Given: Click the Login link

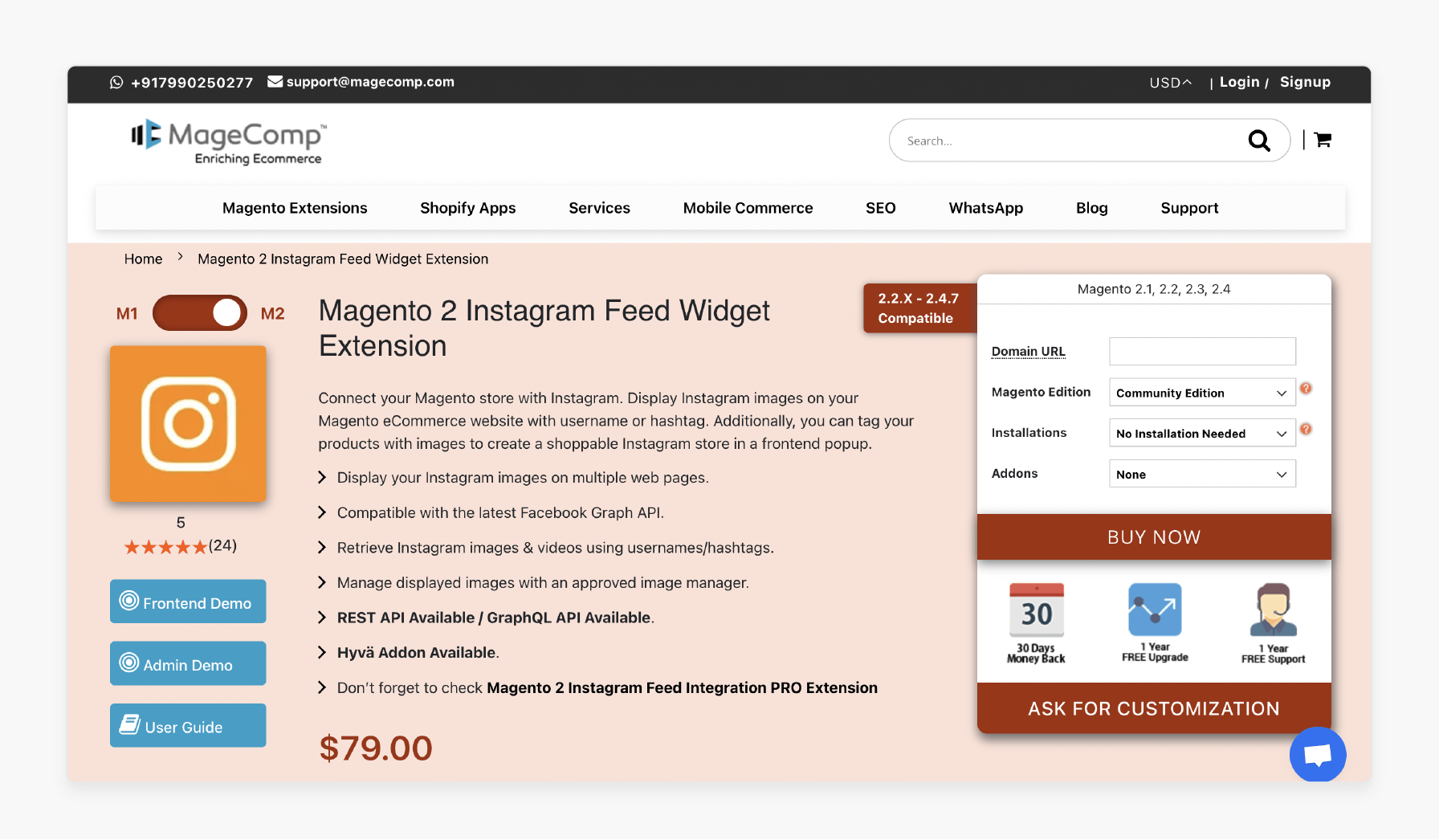Looking at the screenshot, I should (1239, 82).
